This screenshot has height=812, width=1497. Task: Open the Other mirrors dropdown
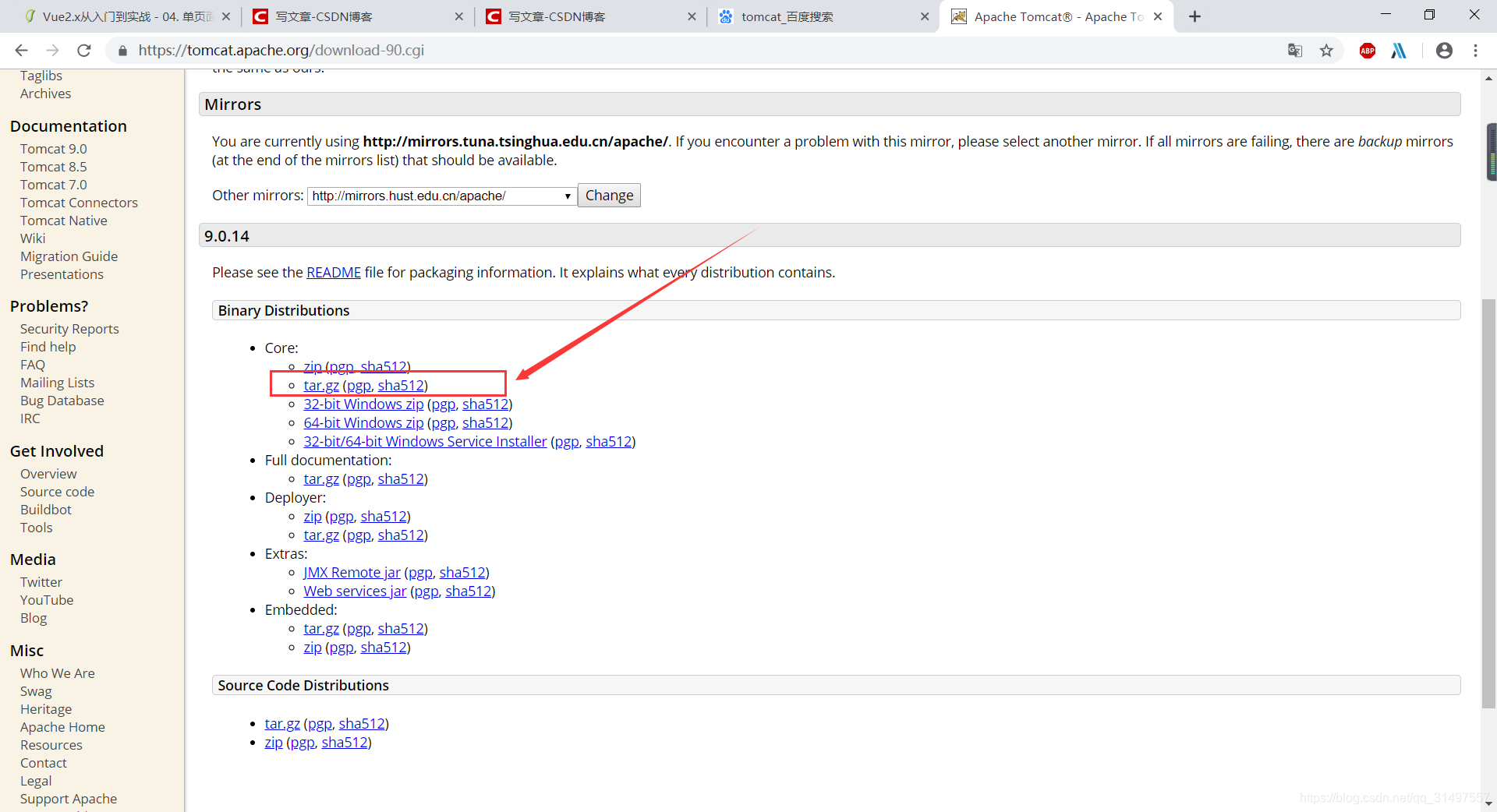click(x=441, y=196)
